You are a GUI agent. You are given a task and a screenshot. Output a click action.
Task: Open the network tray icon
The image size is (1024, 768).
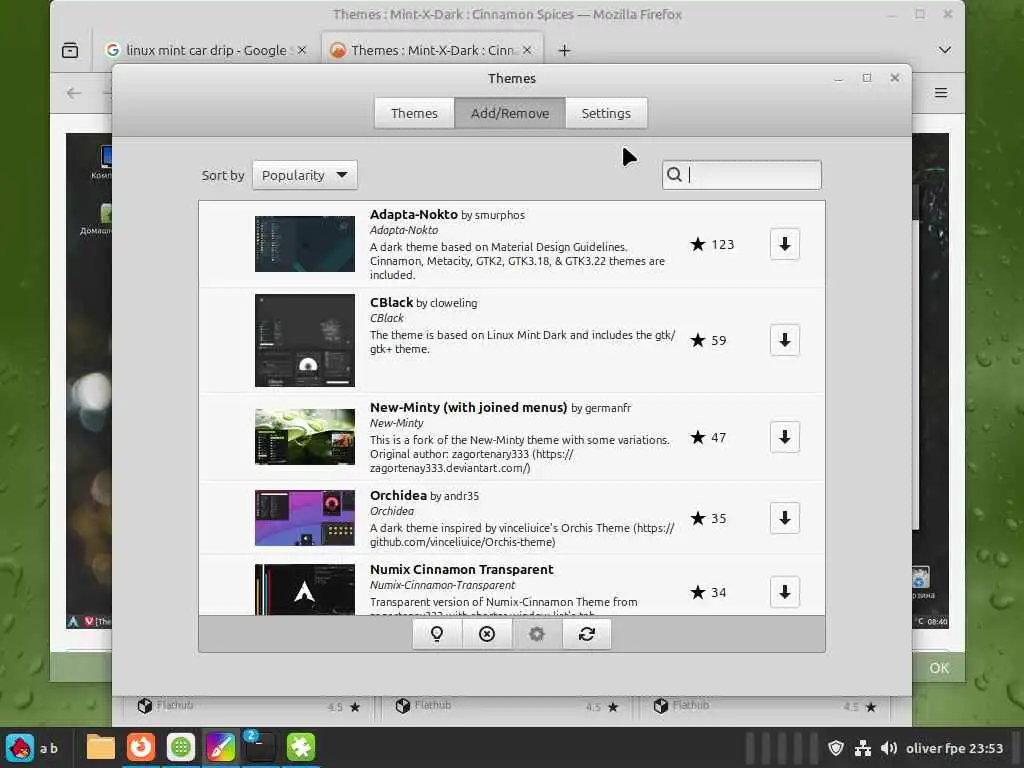tap(863, 748)
